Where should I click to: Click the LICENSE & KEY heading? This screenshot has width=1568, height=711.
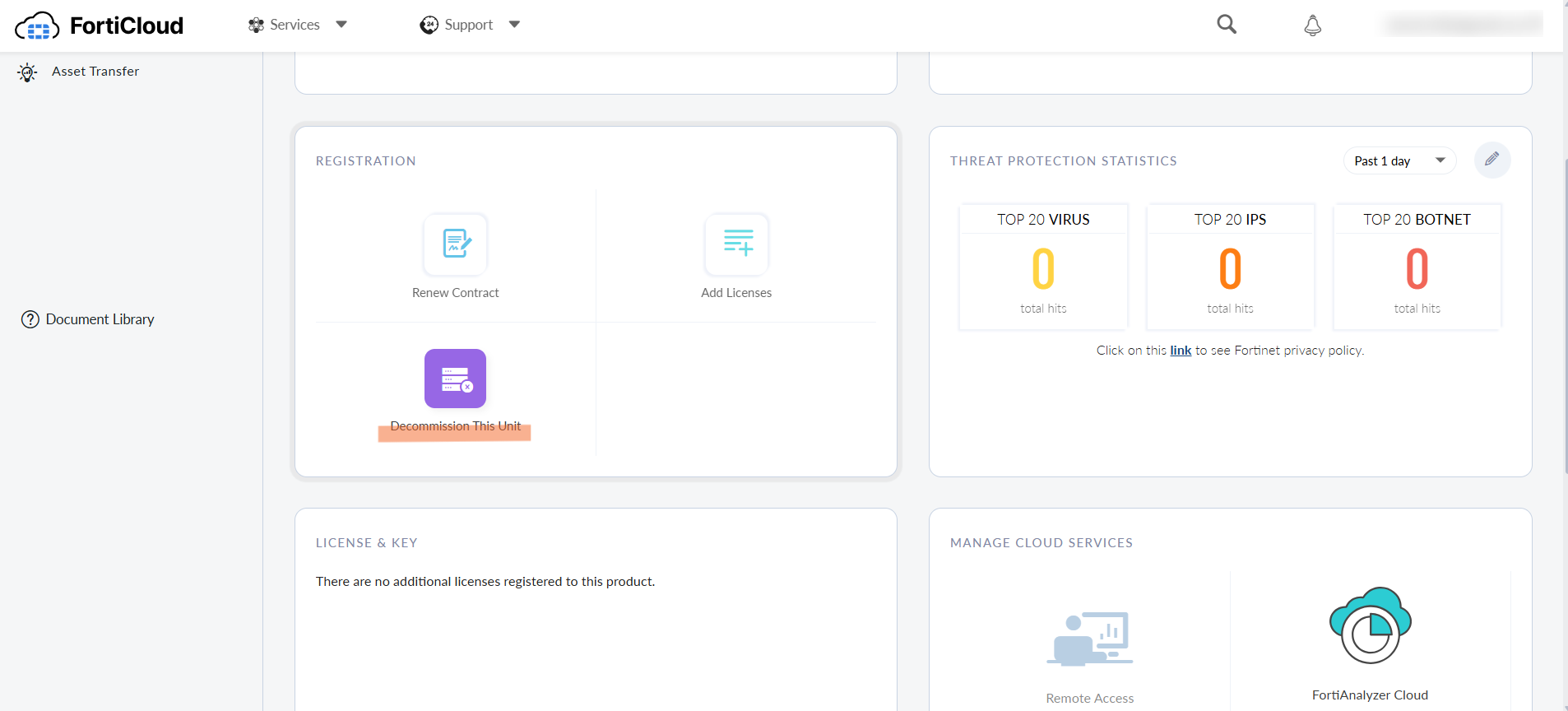[x=367, y=543]
